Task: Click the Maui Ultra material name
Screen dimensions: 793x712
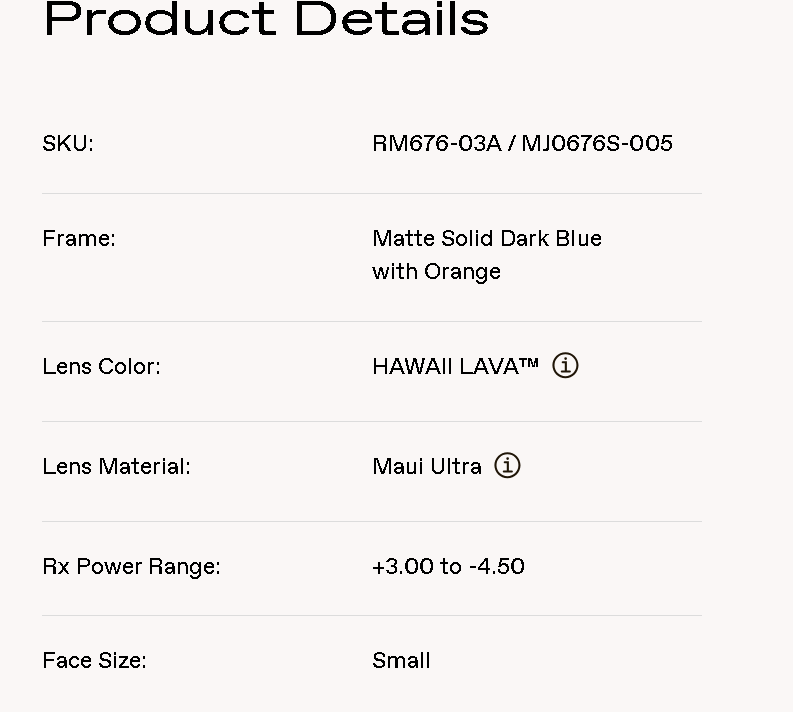Action: tap(427, 466)
